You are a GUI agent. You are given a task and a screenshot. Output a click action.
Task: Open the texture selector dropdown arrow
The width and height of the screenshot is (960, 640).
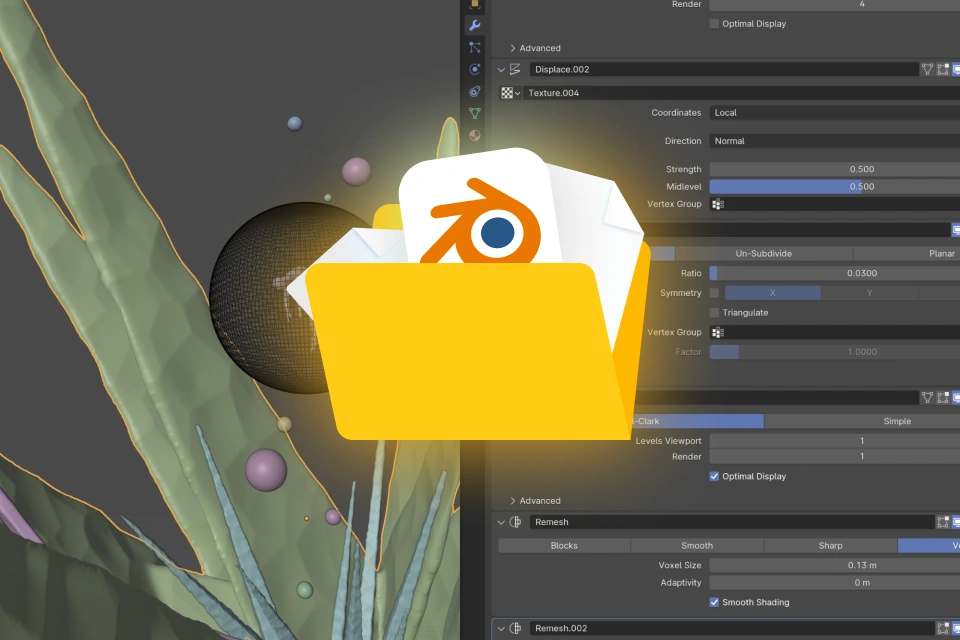(517, 93)
